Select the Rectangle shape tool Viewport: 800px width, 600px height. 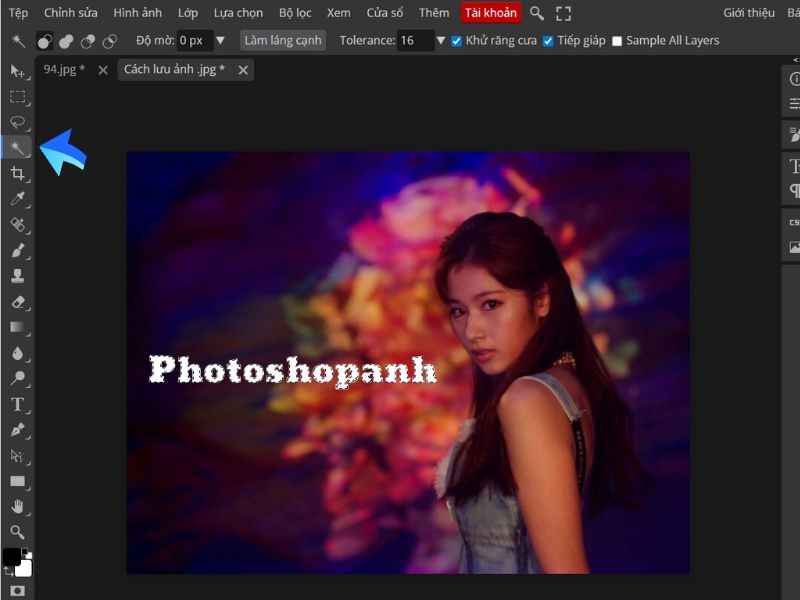pyautogui.click(x=17, y=481)
